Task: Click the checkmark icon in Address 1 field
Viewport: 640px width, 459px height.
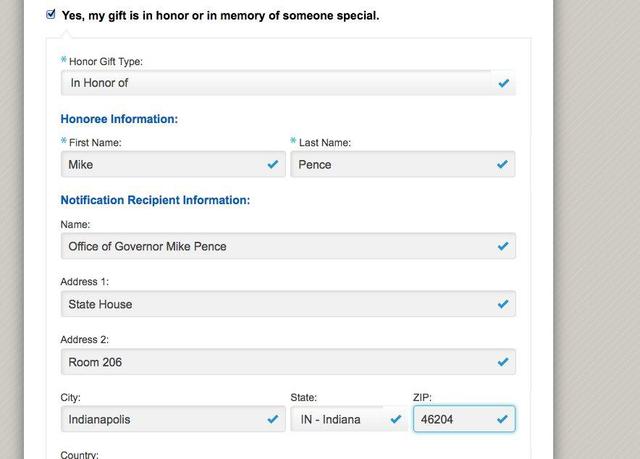Action: (503, 304)
